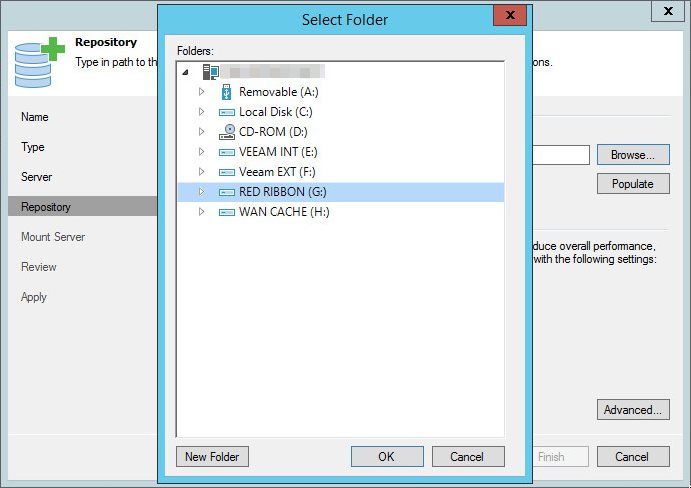Select Local Disk (C:) label

click(x=275, y=112)
